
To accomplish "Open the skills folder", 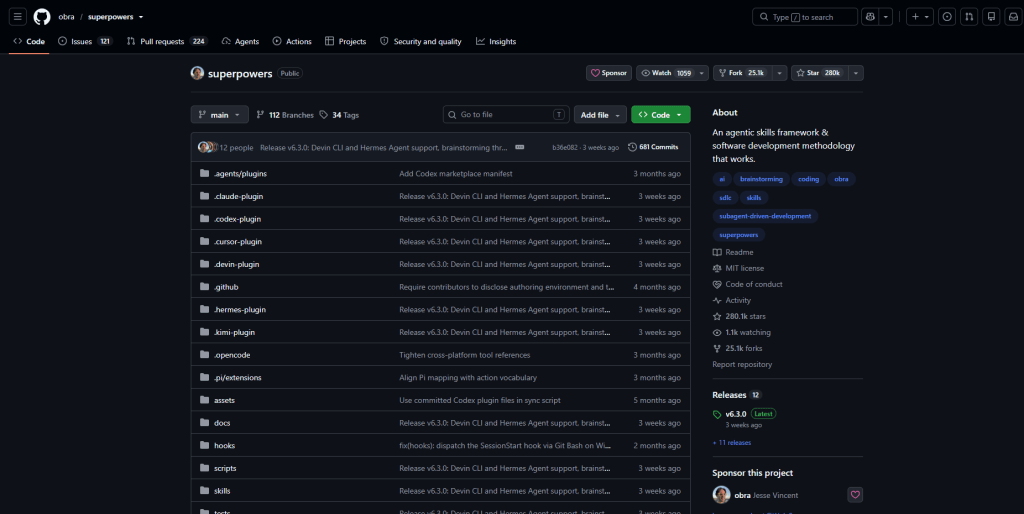I will tap(222, 491).
